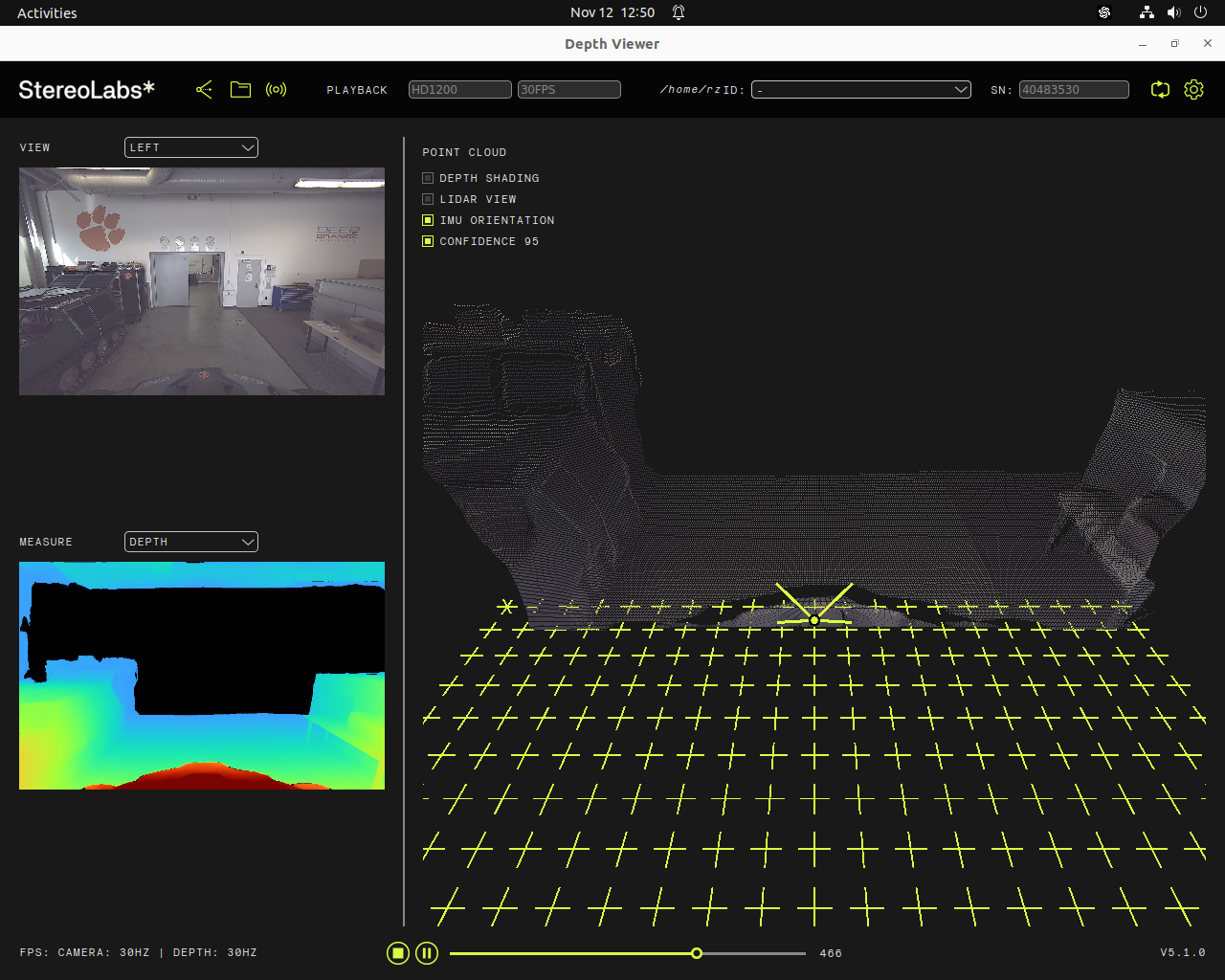Open the Activities menu

pyautogui.click(x=47, y=12)
